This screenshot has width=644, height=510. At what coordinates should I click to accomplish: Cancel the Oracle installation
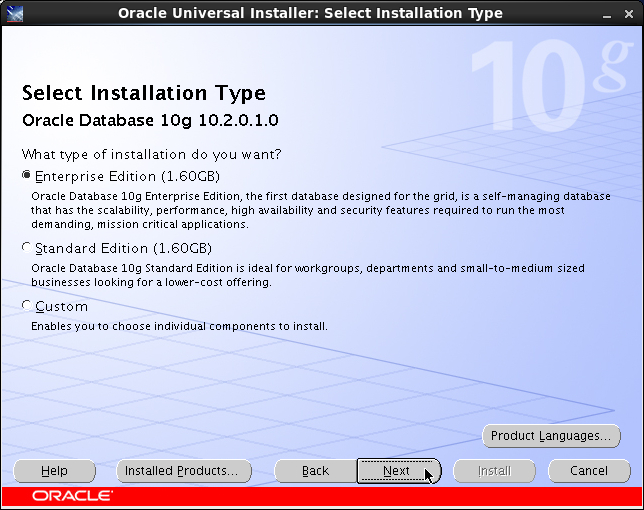[589, 471]
